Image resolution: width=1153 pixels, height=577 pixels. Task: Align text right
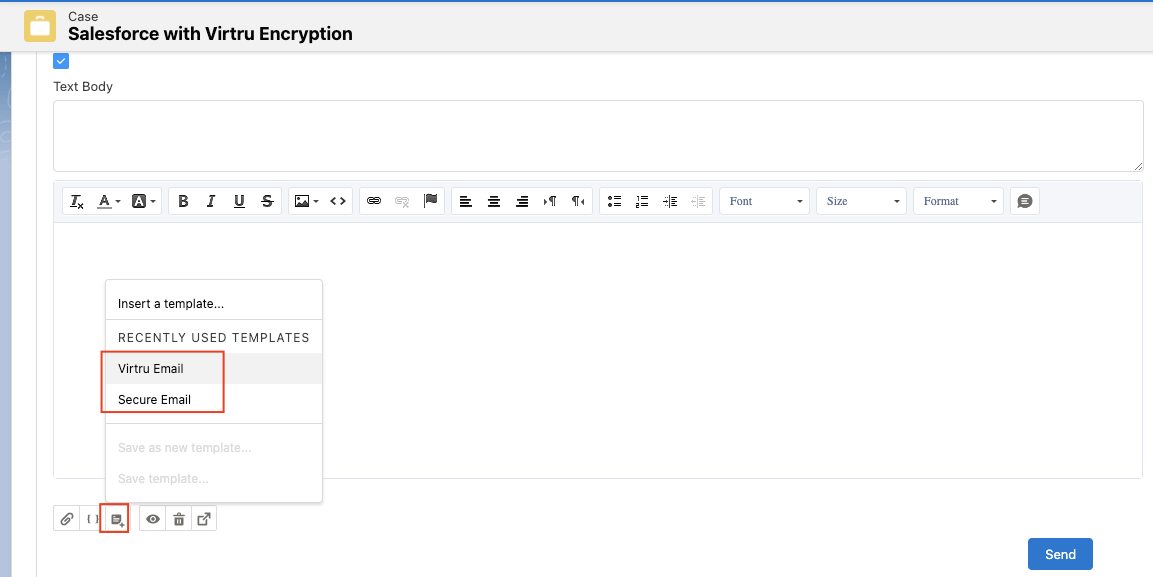[522, 201]
